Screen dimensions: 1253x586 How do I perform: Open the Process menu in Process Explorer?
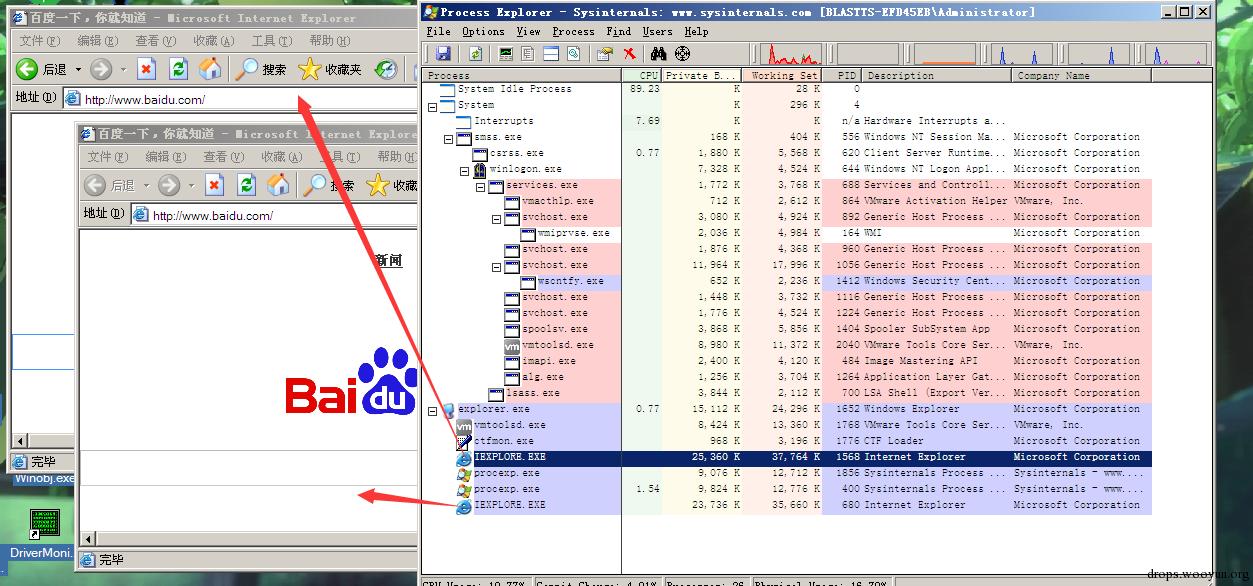[573, 31]
